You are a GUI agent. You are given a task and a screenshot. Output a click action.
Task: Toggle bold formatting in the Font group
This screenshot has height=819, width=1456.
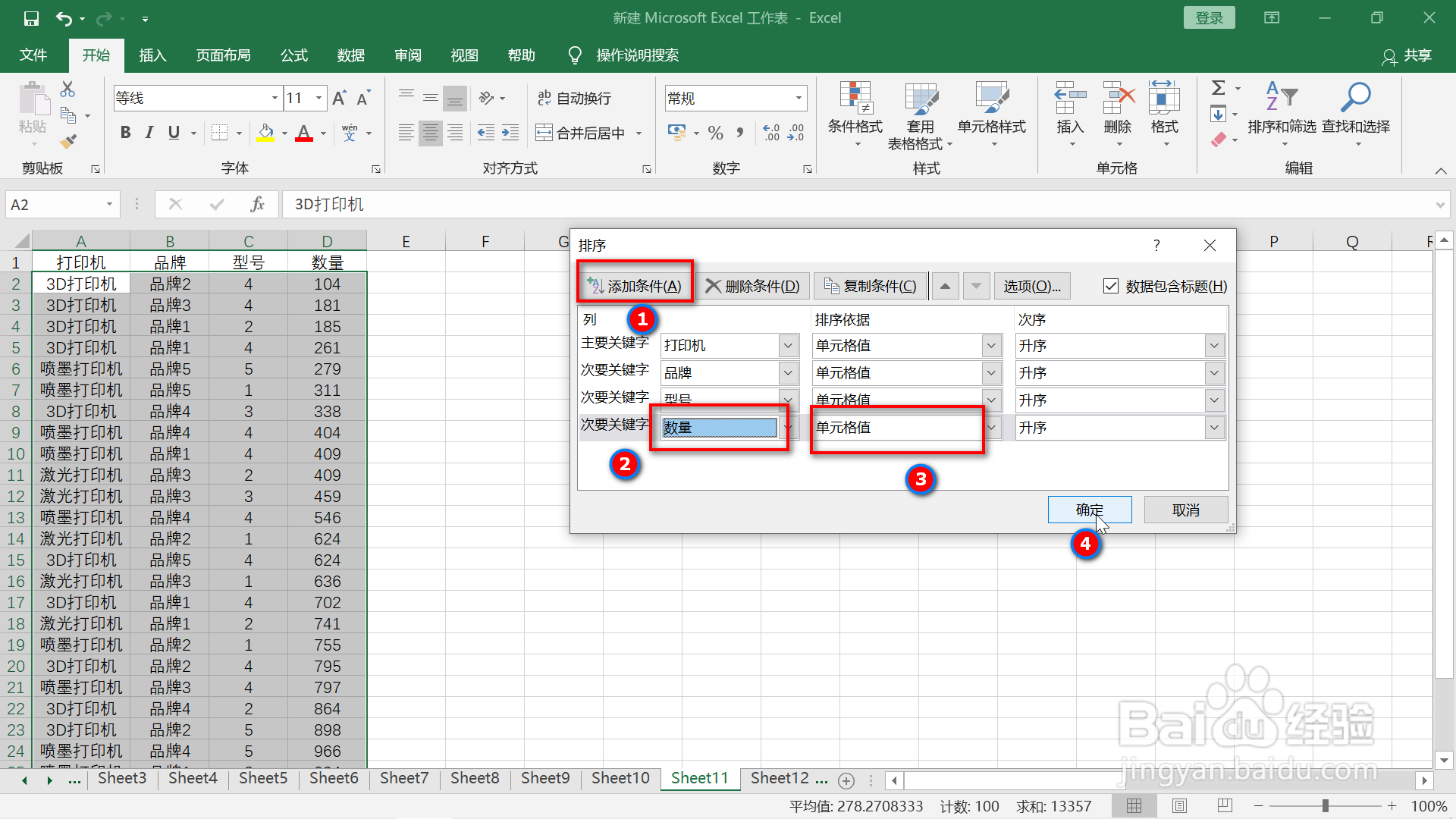125,132
